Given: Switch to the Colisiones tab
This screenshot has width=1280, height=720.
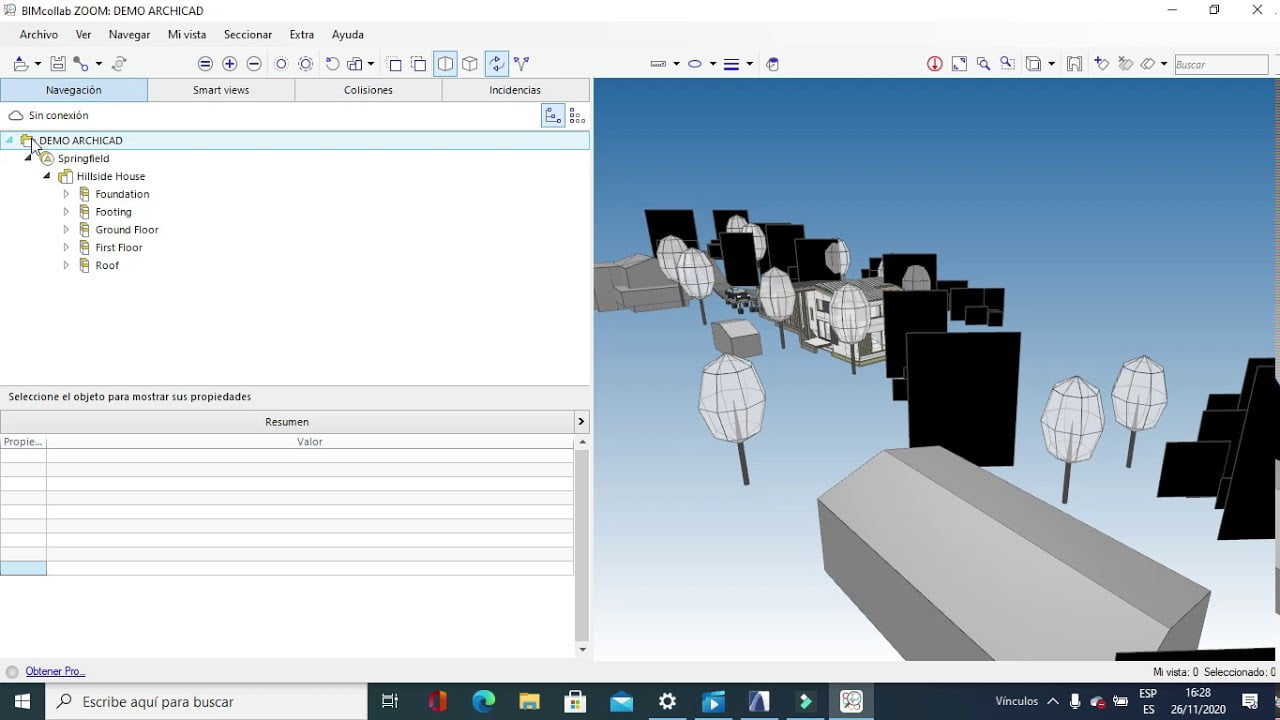Looking at the screenshot, I should [368, 90].
